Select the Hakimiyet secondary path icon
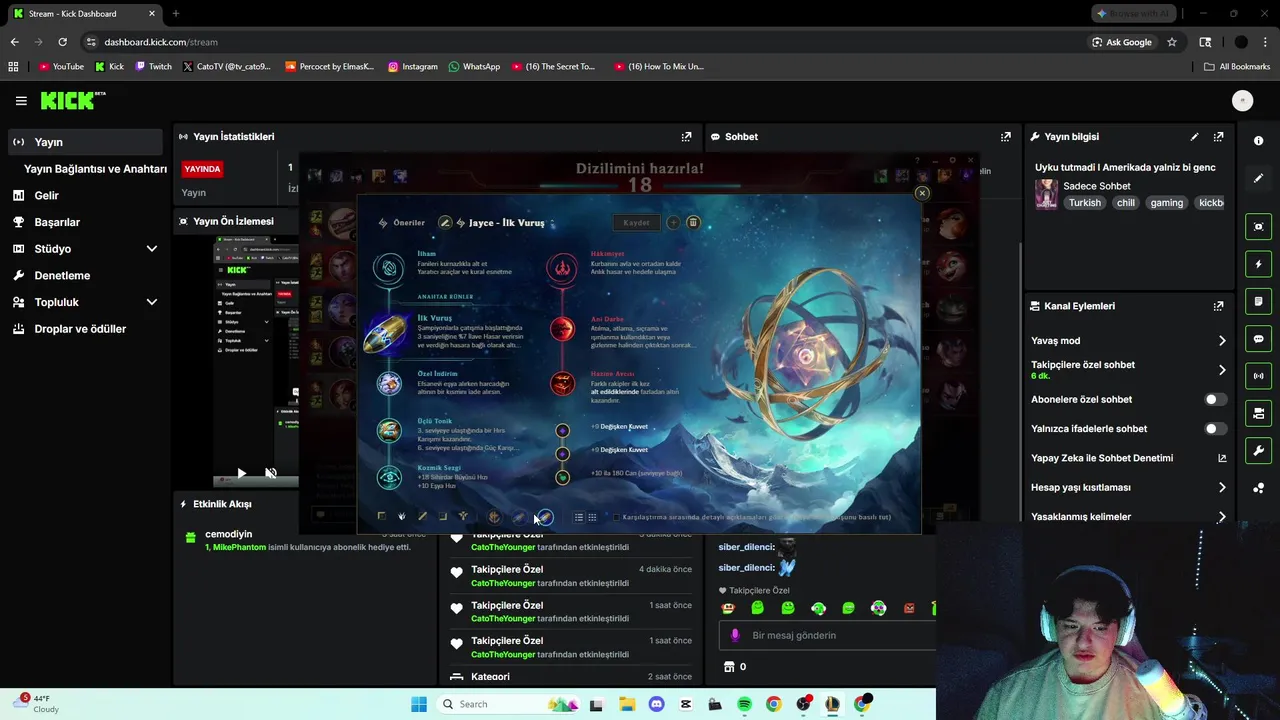Viewport: 1280px width, 720px height. tap(562, 267)
